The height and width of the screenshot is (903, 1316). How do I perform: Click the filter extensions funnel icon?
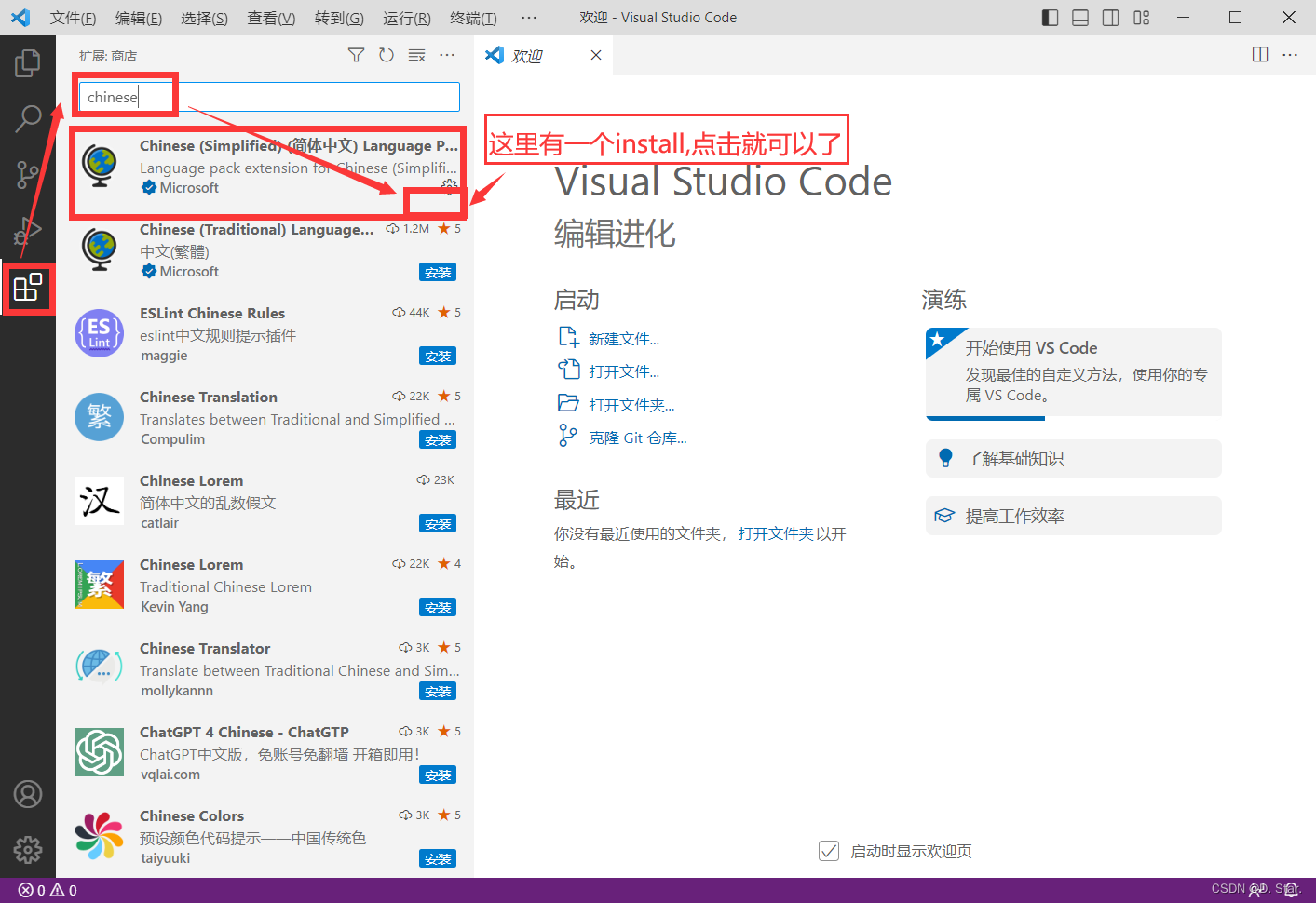(356, 55)
